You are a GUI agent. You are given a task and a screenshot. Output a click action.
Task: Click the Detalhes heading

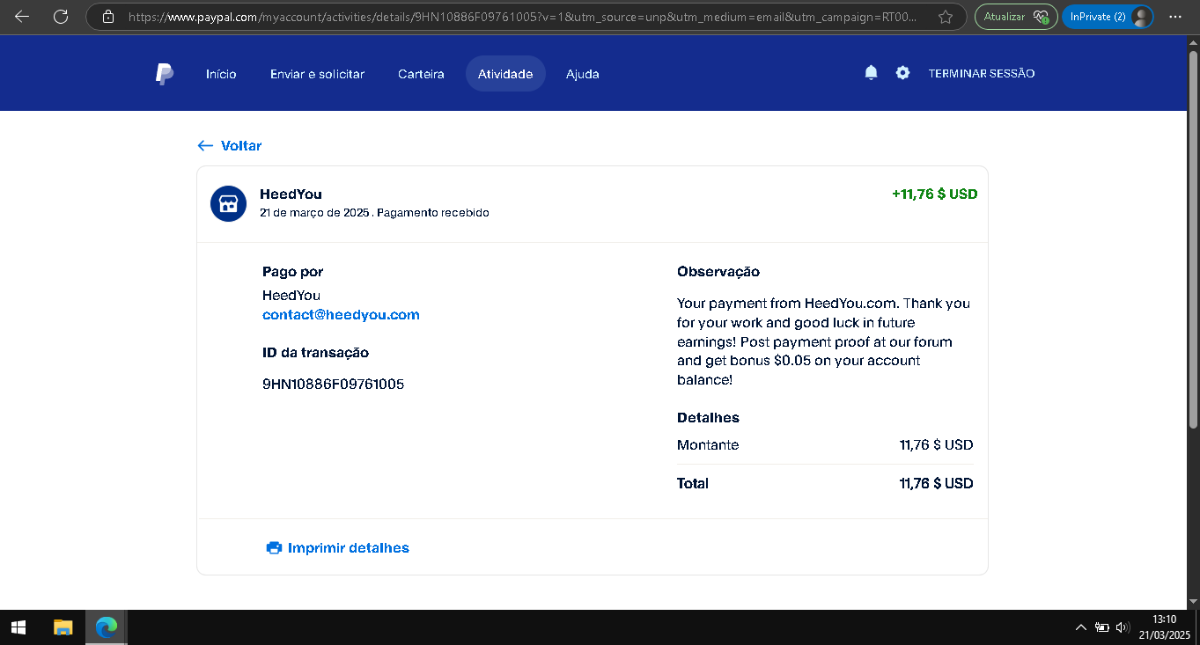pos(708,418)
